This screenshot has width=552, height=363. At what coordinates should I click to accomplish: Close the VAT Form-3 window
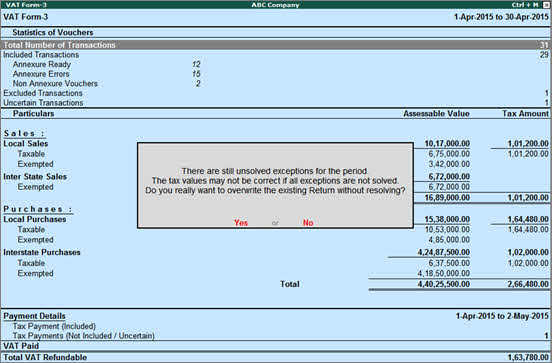[x=546, y=5]
